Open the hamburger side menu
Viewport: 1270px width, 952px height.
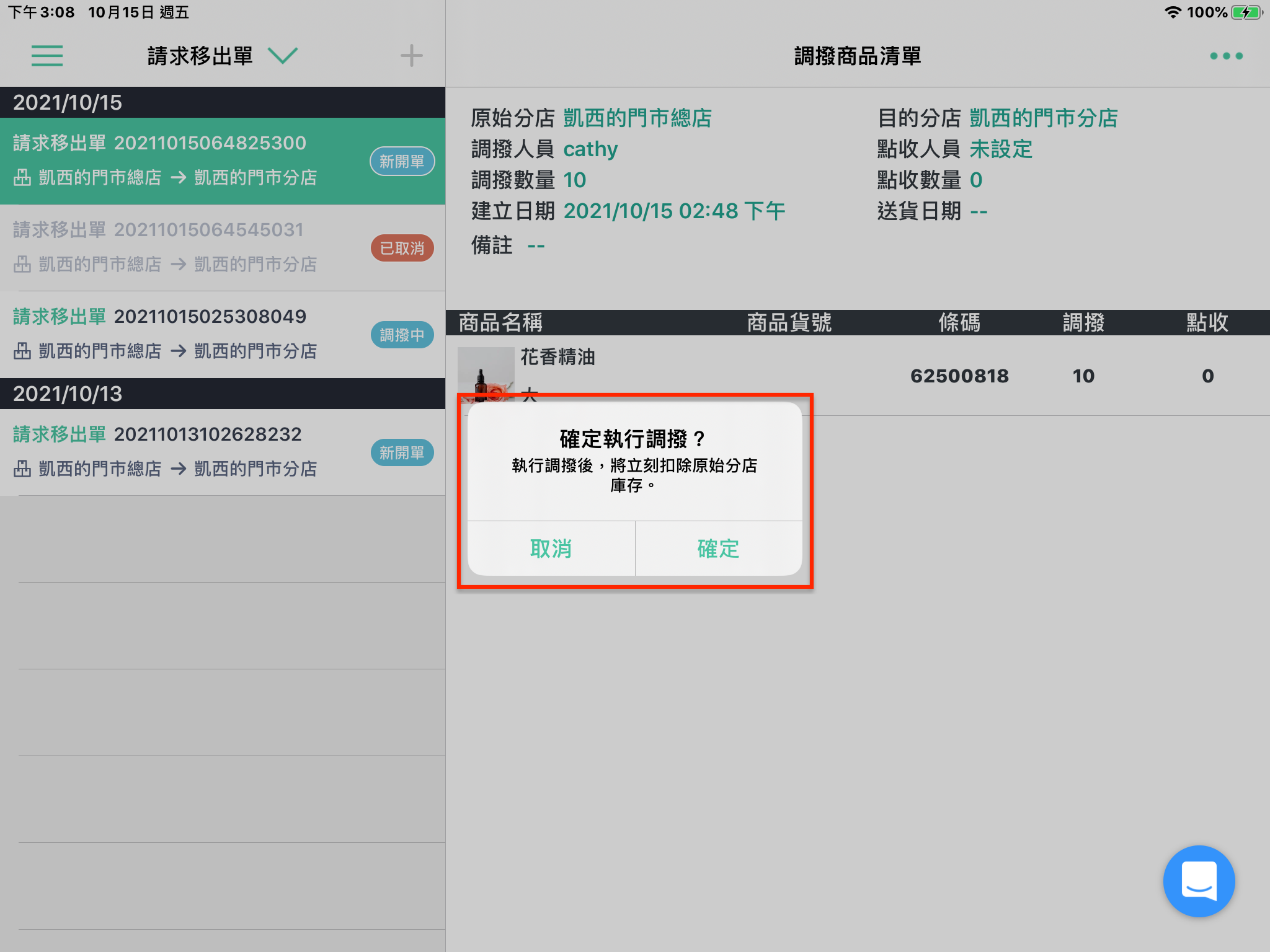pyautogui.click(x=47, y=56)
